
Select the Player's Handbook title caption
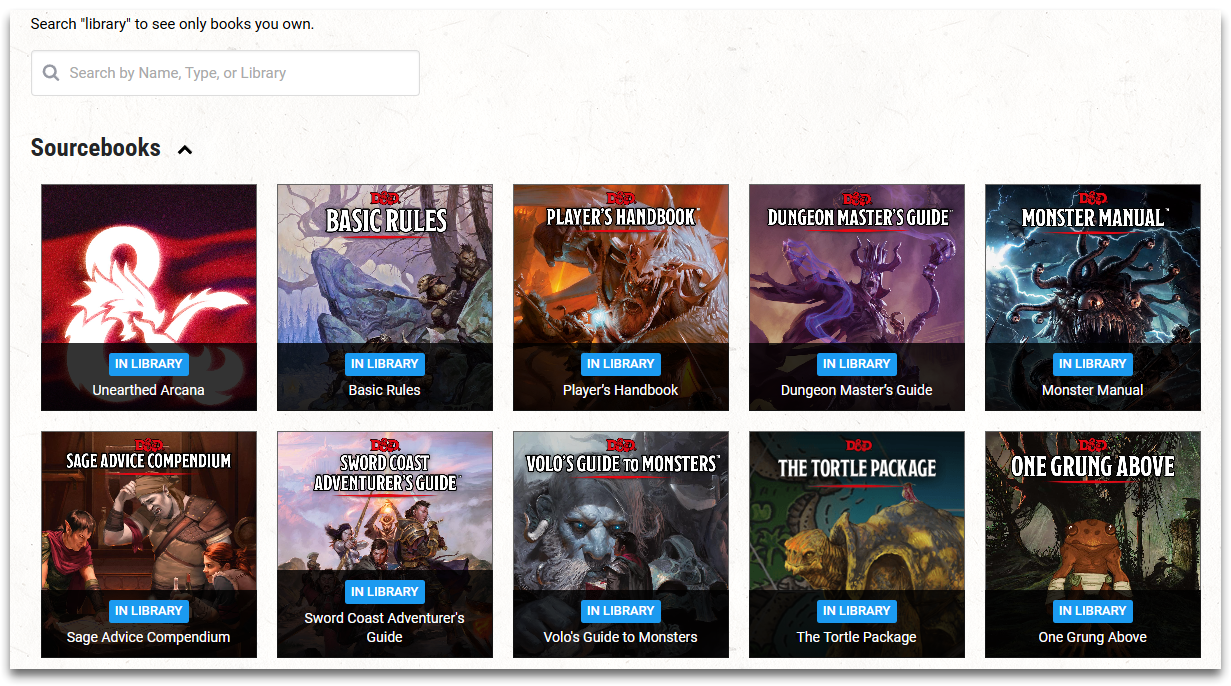point(621,390)
